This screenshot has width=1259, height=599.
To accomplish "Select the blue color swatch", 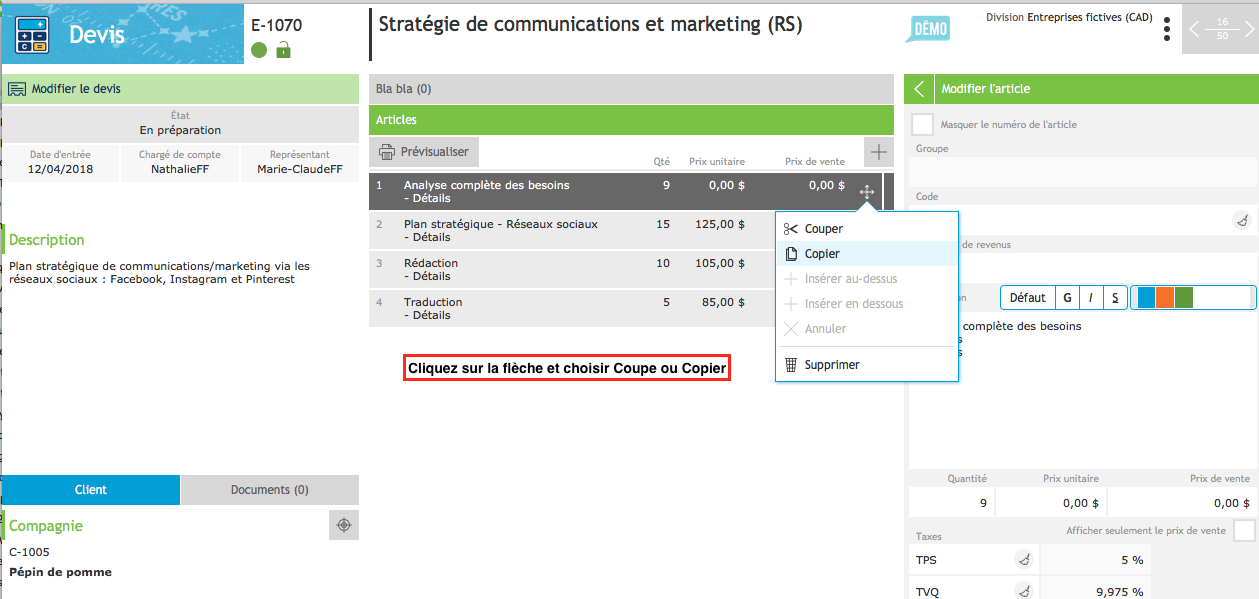I will pos(1146,297).
